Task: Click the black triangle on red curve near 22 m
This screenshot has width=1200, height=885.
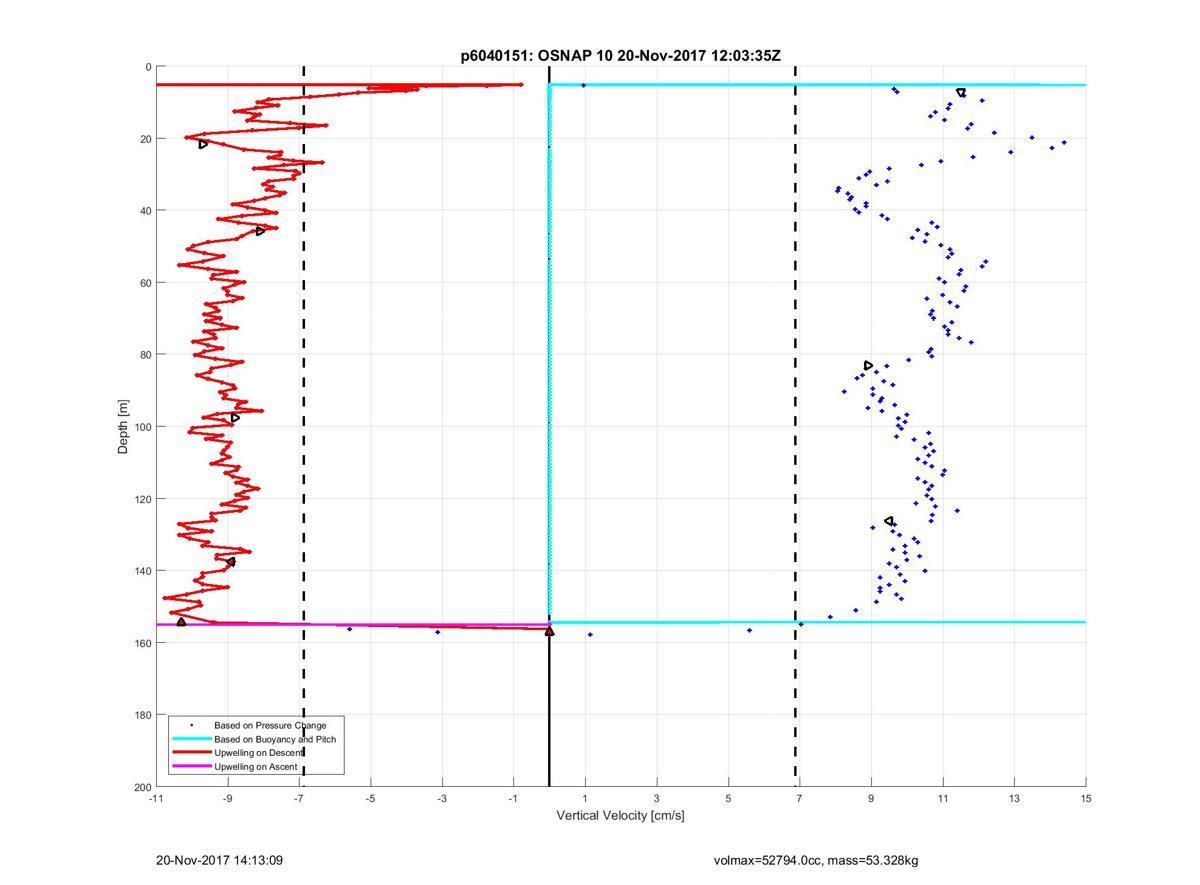Action: 203,144
